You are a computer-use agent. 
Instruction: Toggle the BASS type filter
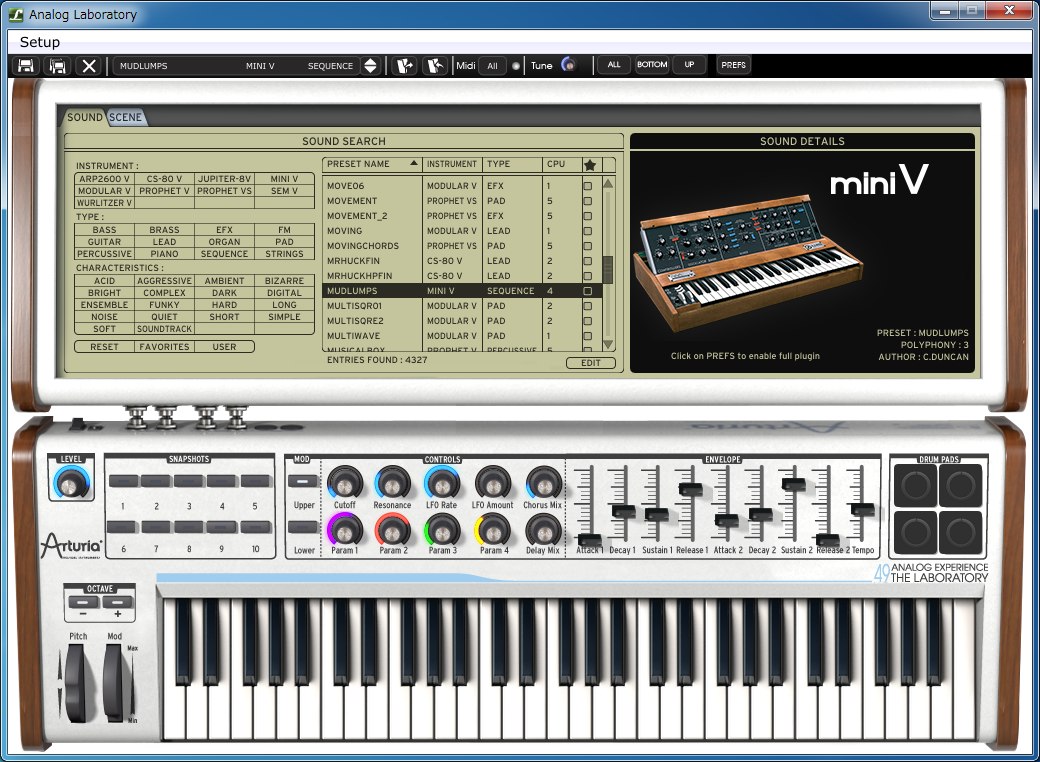104,230
